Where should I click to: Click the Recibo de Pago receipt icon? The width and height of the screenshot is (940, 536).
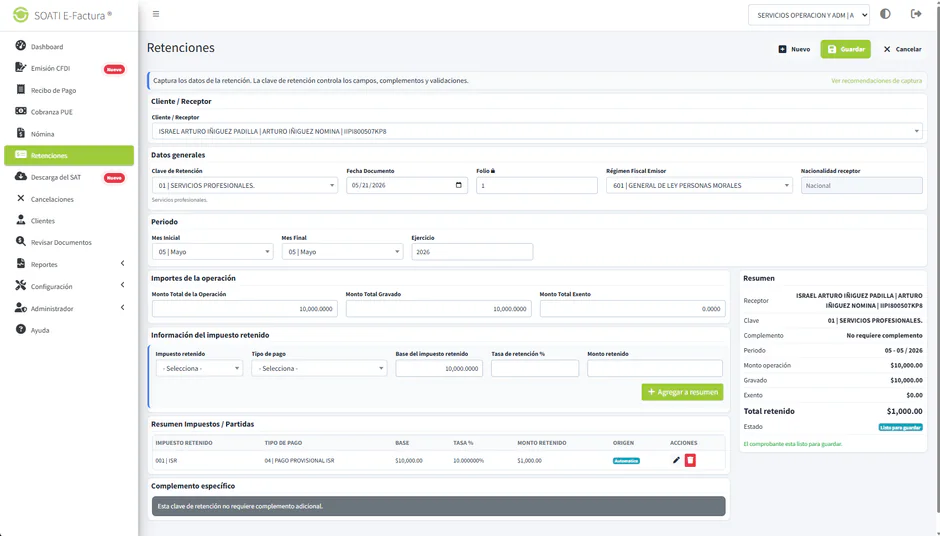tap(20, 89)
